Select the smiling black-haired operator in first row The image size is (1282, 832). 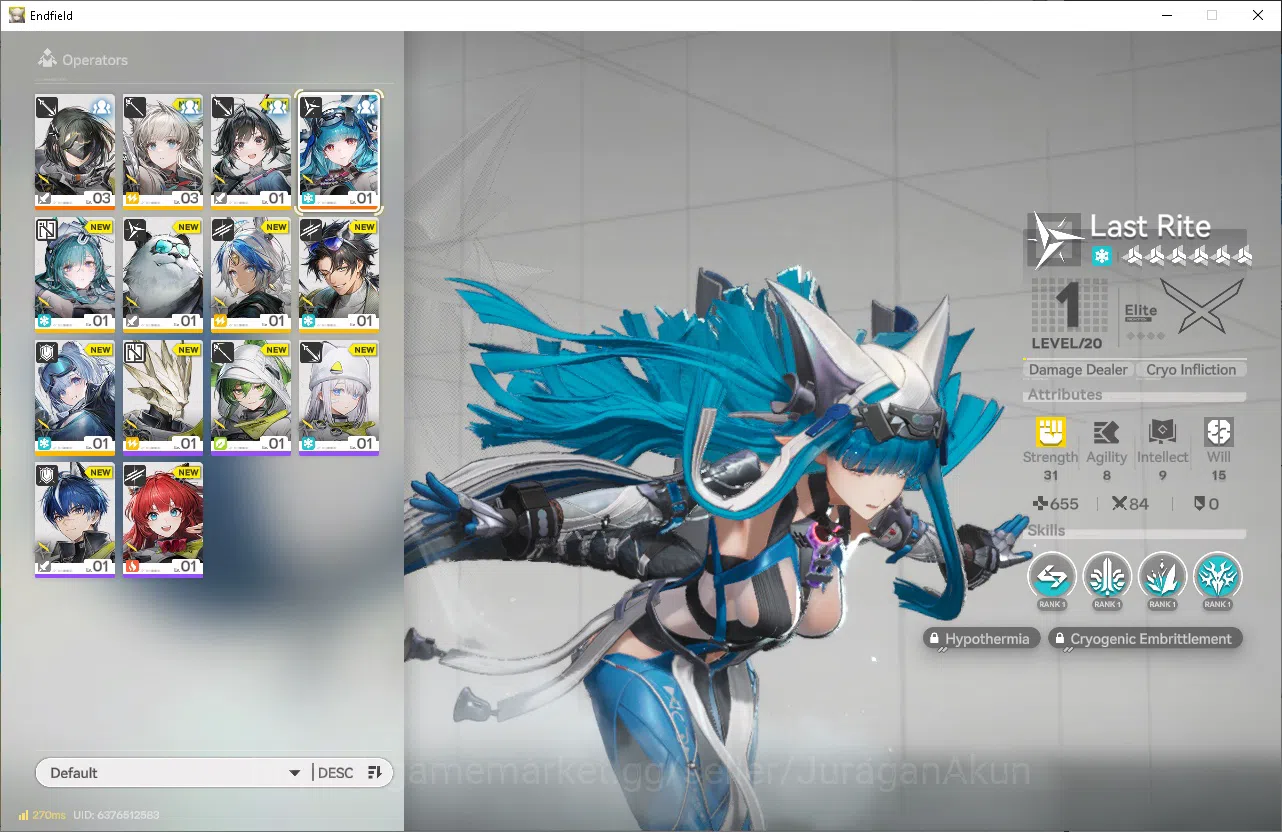251,152
